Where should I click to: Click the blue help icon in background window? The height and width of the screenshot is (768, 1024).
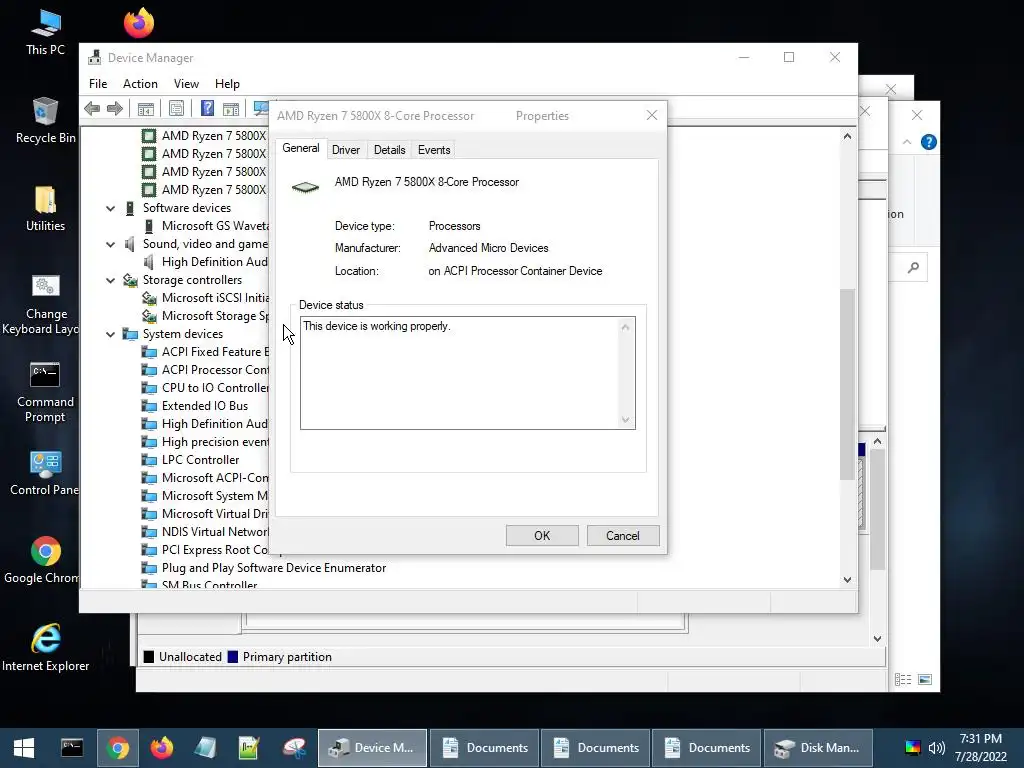tap(929, 142)
